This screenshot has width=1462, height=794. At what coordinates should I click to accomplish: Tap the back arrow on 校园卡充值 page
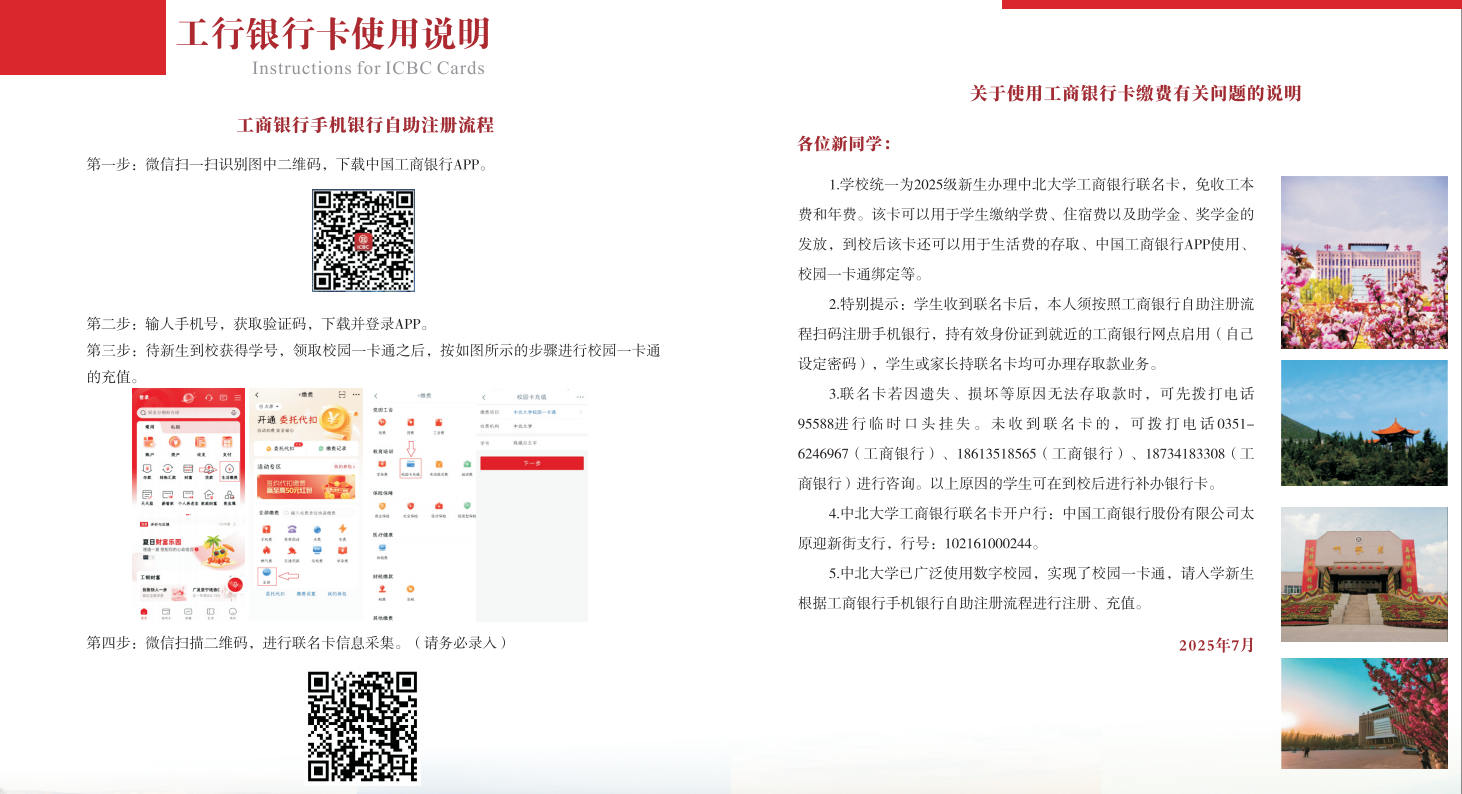483,397
